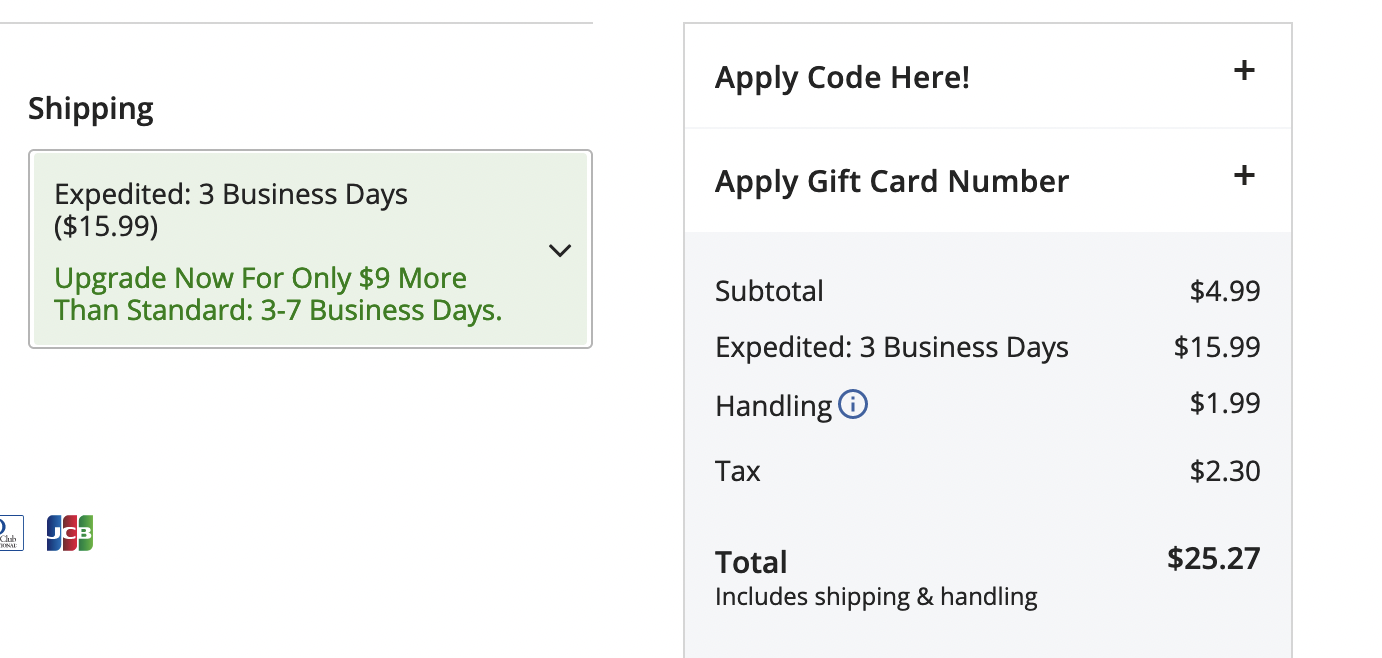1382x658 pixels.
Task: Click the $25.27 total amount
Action: [x=1213, y=558]
